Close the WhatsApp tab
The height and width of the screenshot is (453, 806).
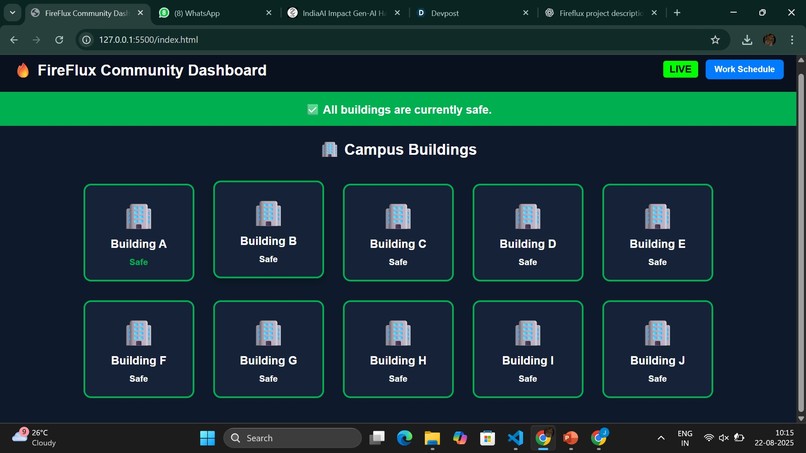(268, 13)
